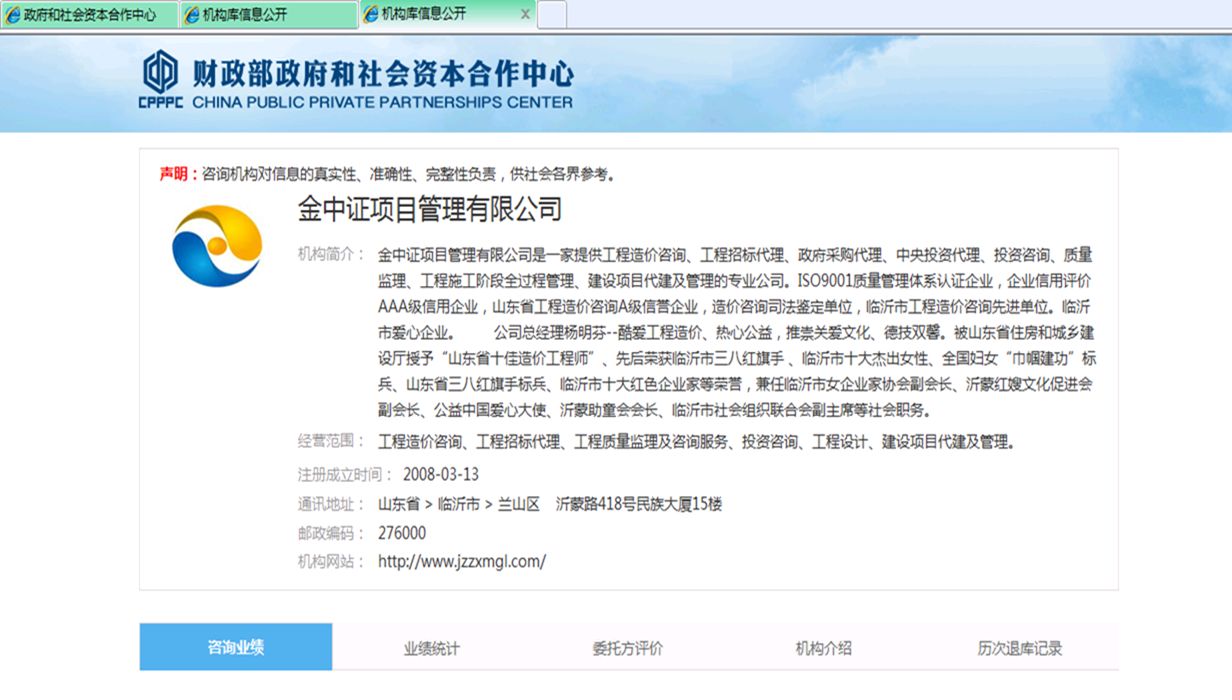The image size is (1232, 700).
Task: Click the street address 沂蒙路418号民族大厦15楼
Action: click(639, 504)
